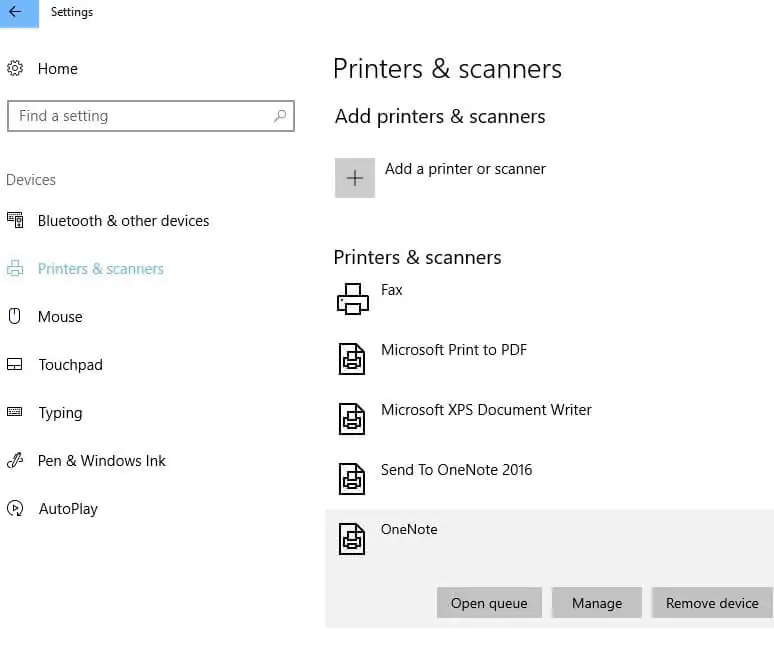Screen dimensions: 774x661
Task: Click the Microsoft XPS Document Writer icon
Action: coord(352,419)
